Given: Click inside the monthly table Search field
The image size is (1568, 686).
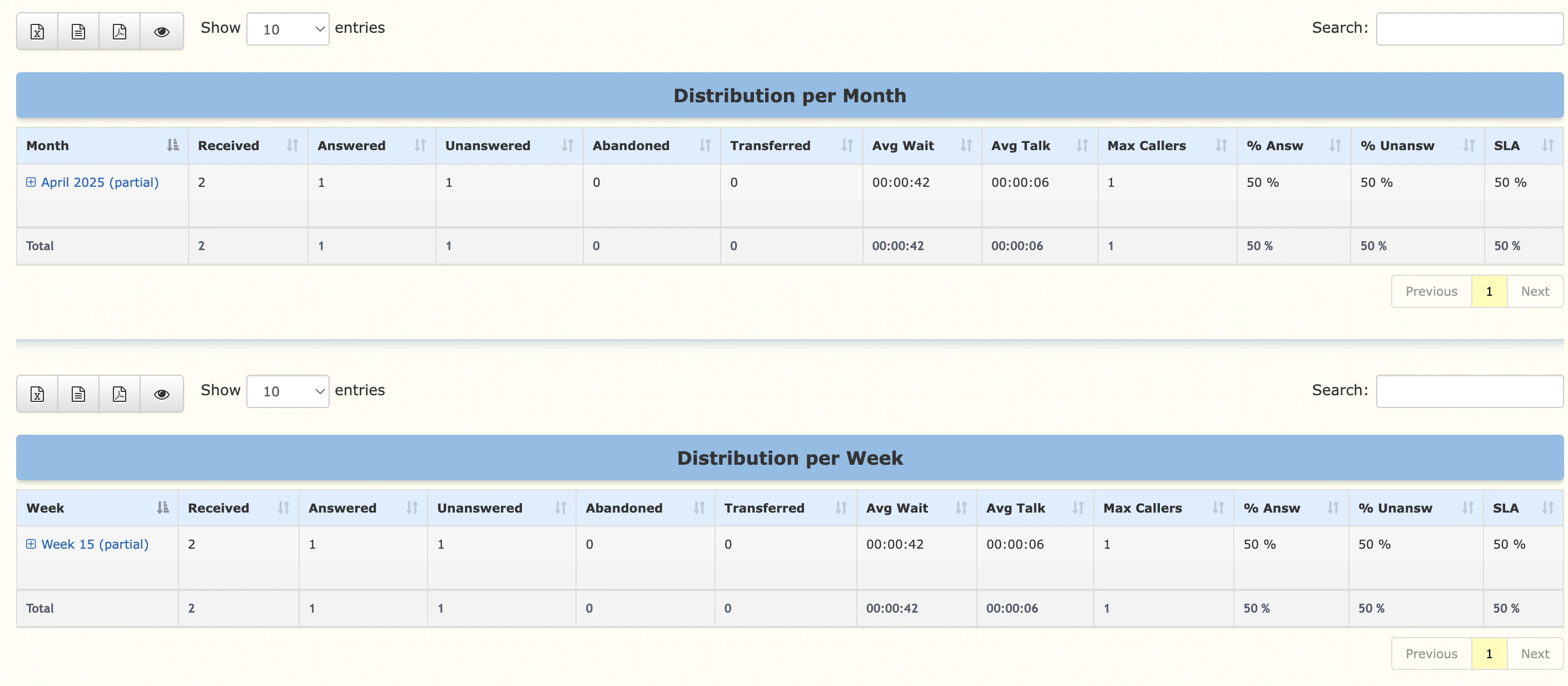Looking at the screenshot, I should [x=1469, y=28].
